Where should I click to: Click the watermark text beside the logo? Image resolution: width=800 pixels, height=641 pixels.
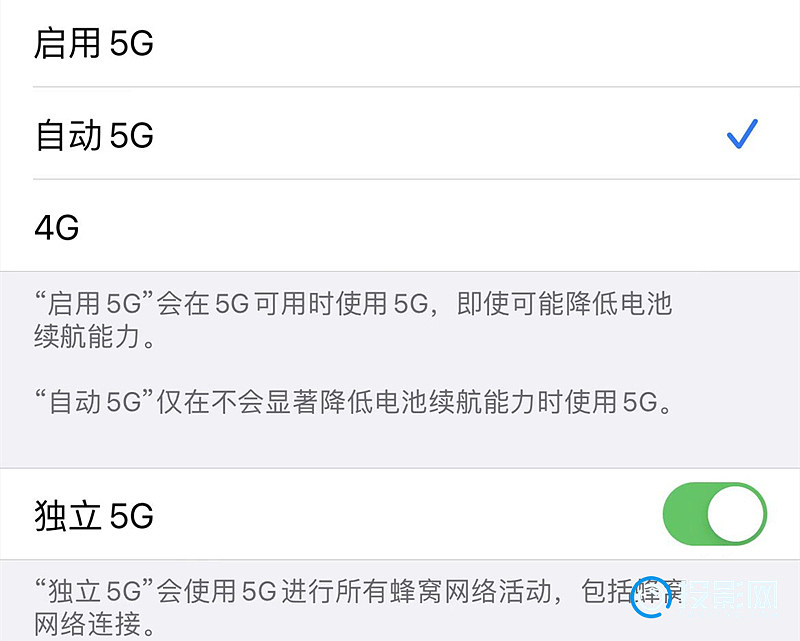(735, 597)
